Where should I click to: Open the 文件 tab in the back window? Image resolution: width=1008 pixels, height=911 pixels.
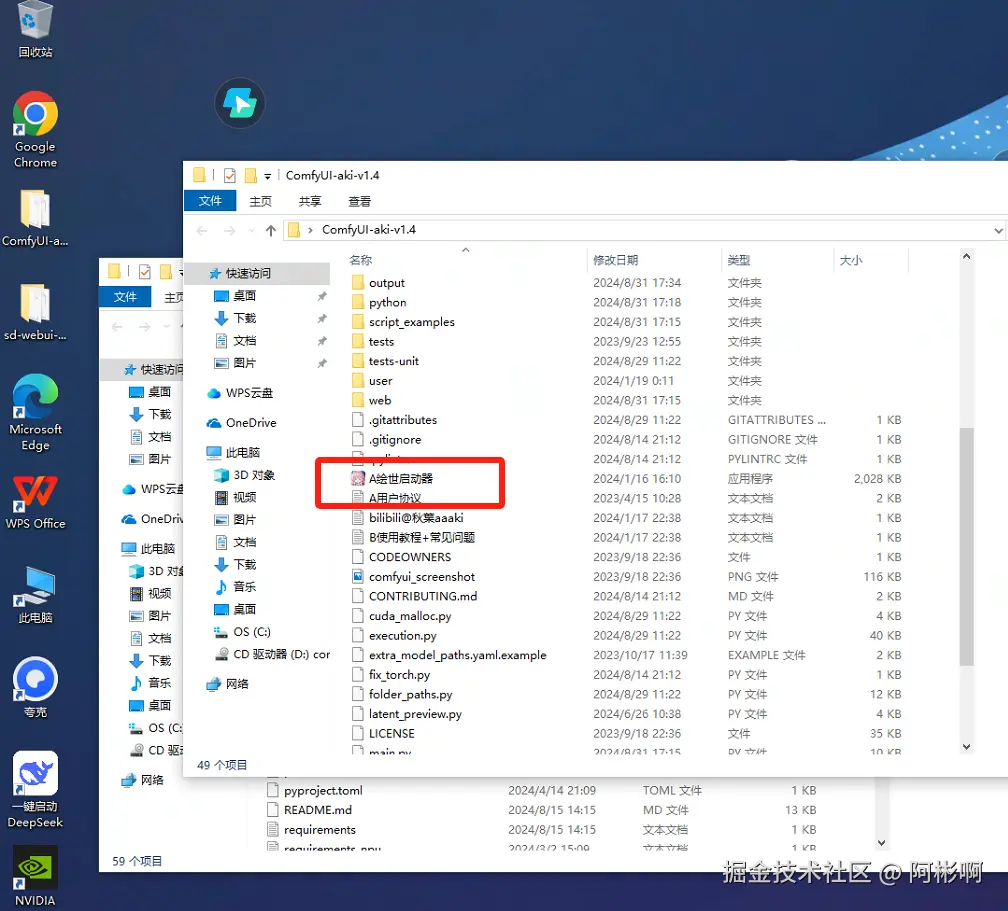pos(125,296)
